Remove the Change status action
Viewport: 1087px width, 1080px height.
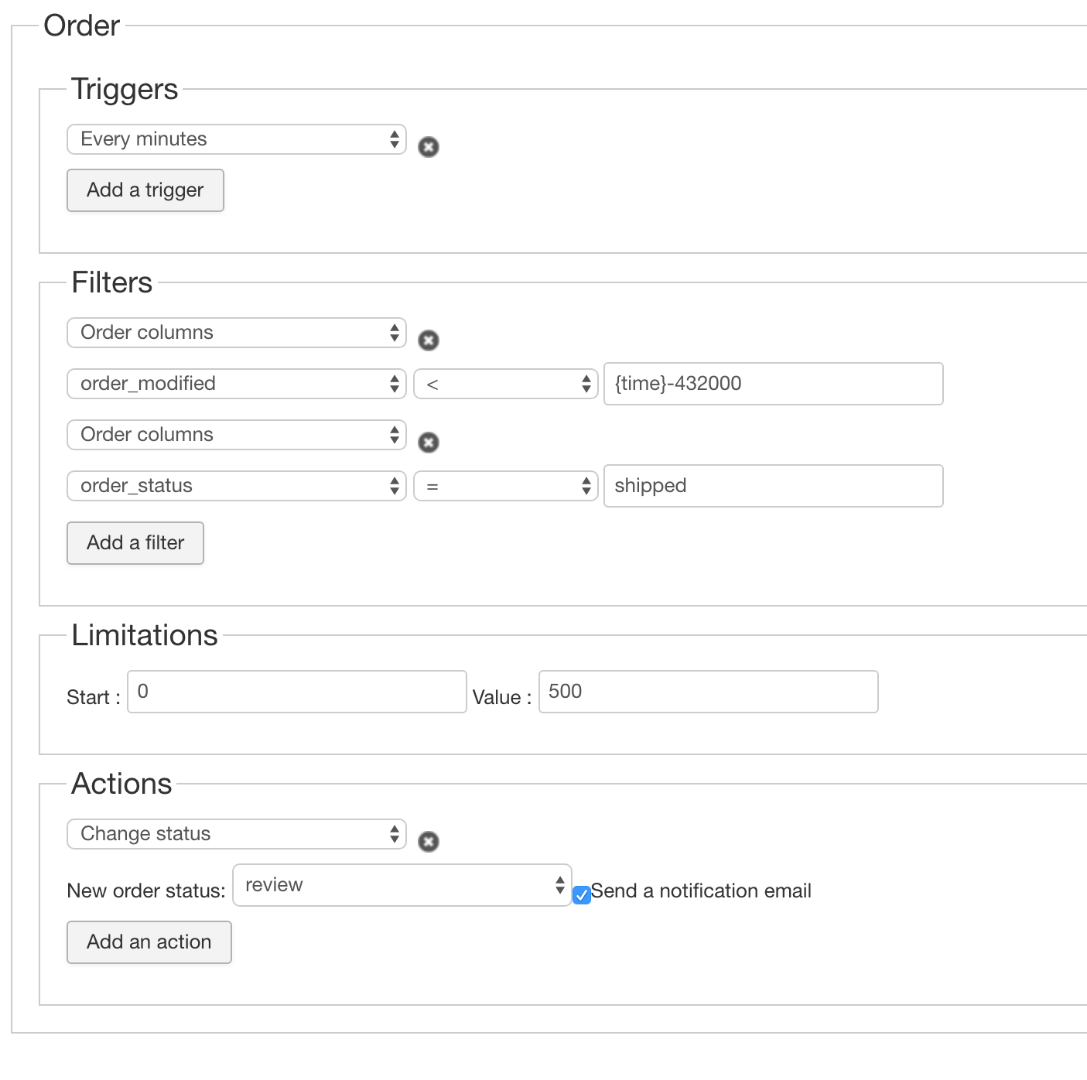tap(428, 842)
